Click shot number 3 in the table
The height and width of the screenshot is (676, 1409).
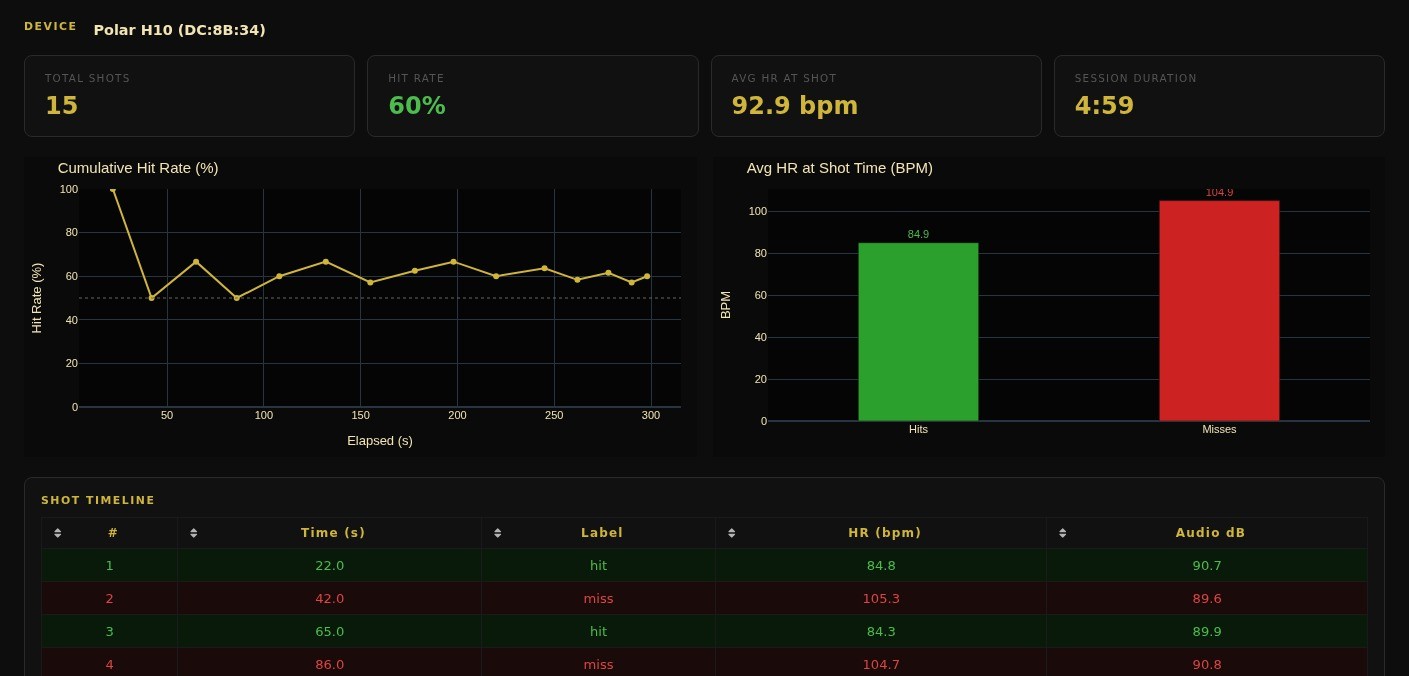click(x=110, y=631)
